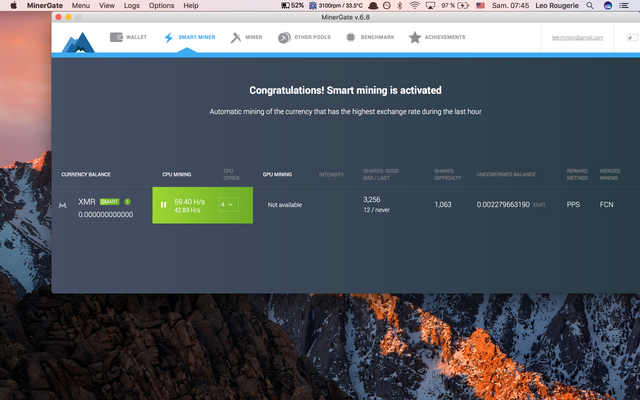Open the Bluetooth menu bar icon

pyautogui.click(x=400, y=5)
